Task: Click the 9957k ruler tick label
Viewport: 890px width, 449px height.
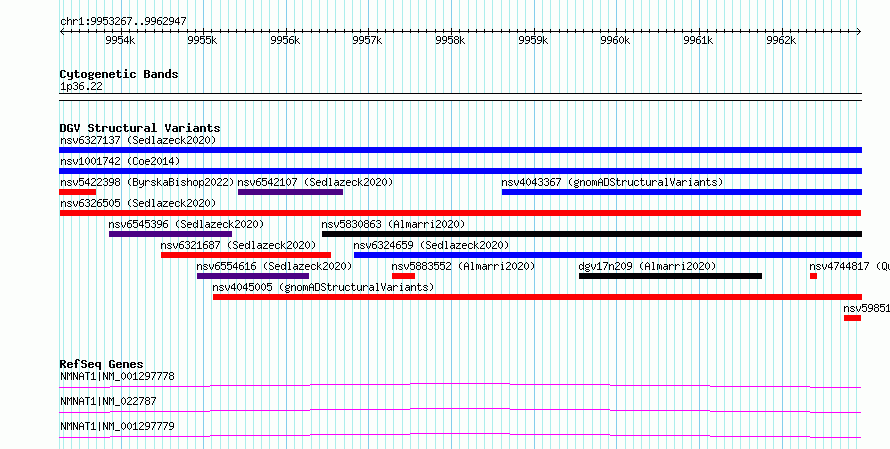Action: click(368, 40)
